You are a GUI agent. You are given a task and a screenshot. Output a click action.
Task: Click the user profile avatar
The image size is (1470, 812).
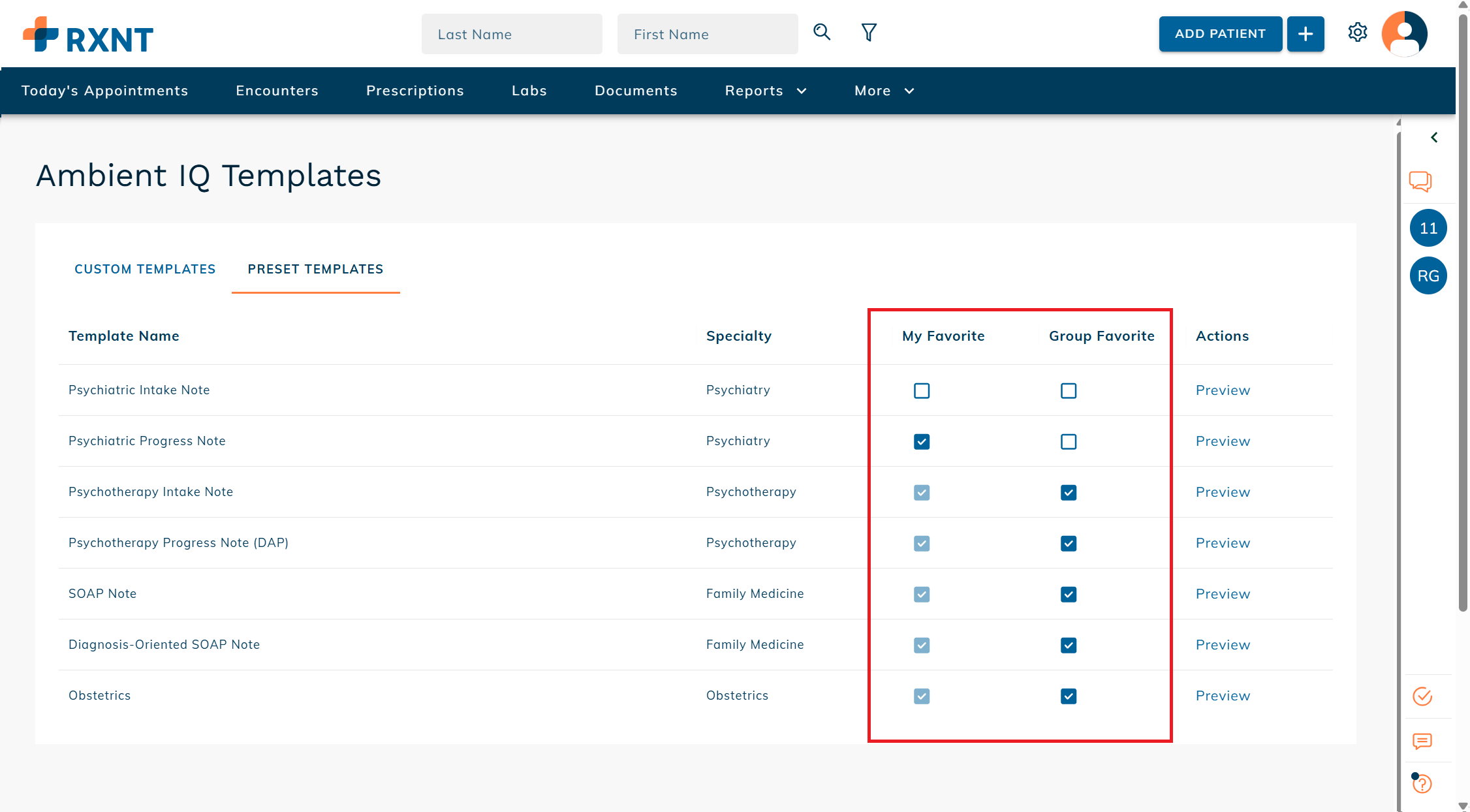click(x=1404, y=34)
